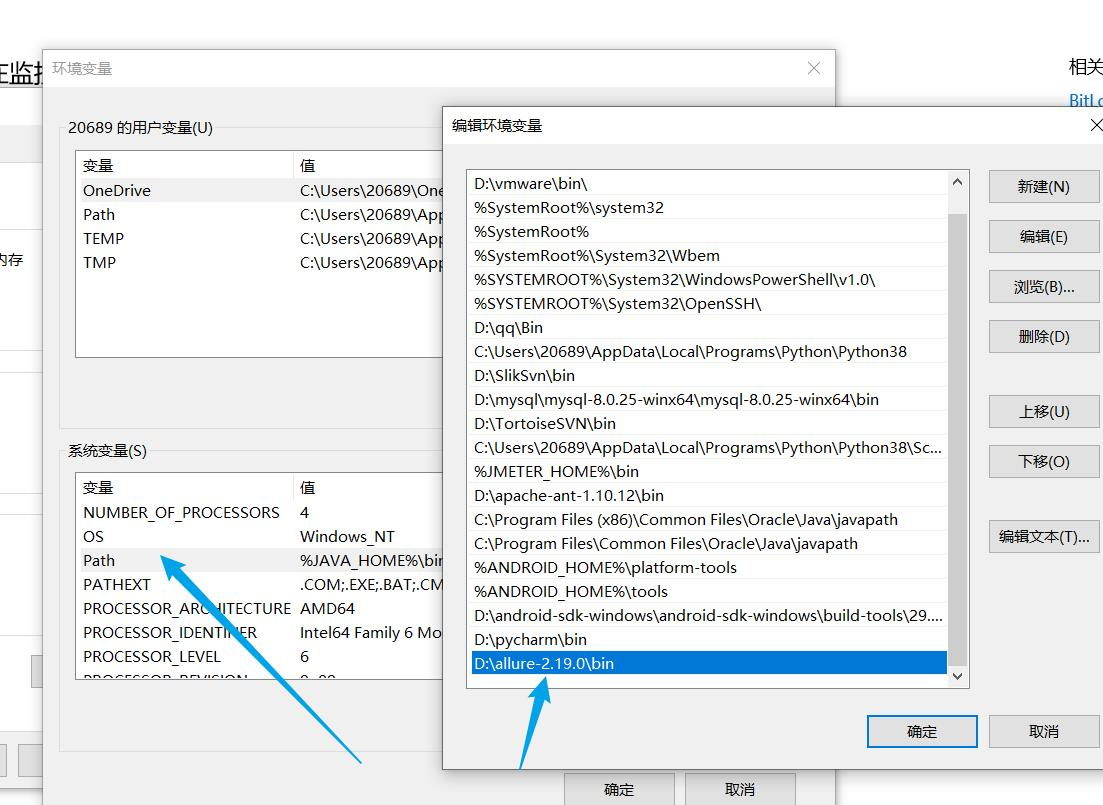The image size is (1103, 805).
Task: Select D:\apache-ant-1.10.12\bin entry
Action: pos(709,495)
